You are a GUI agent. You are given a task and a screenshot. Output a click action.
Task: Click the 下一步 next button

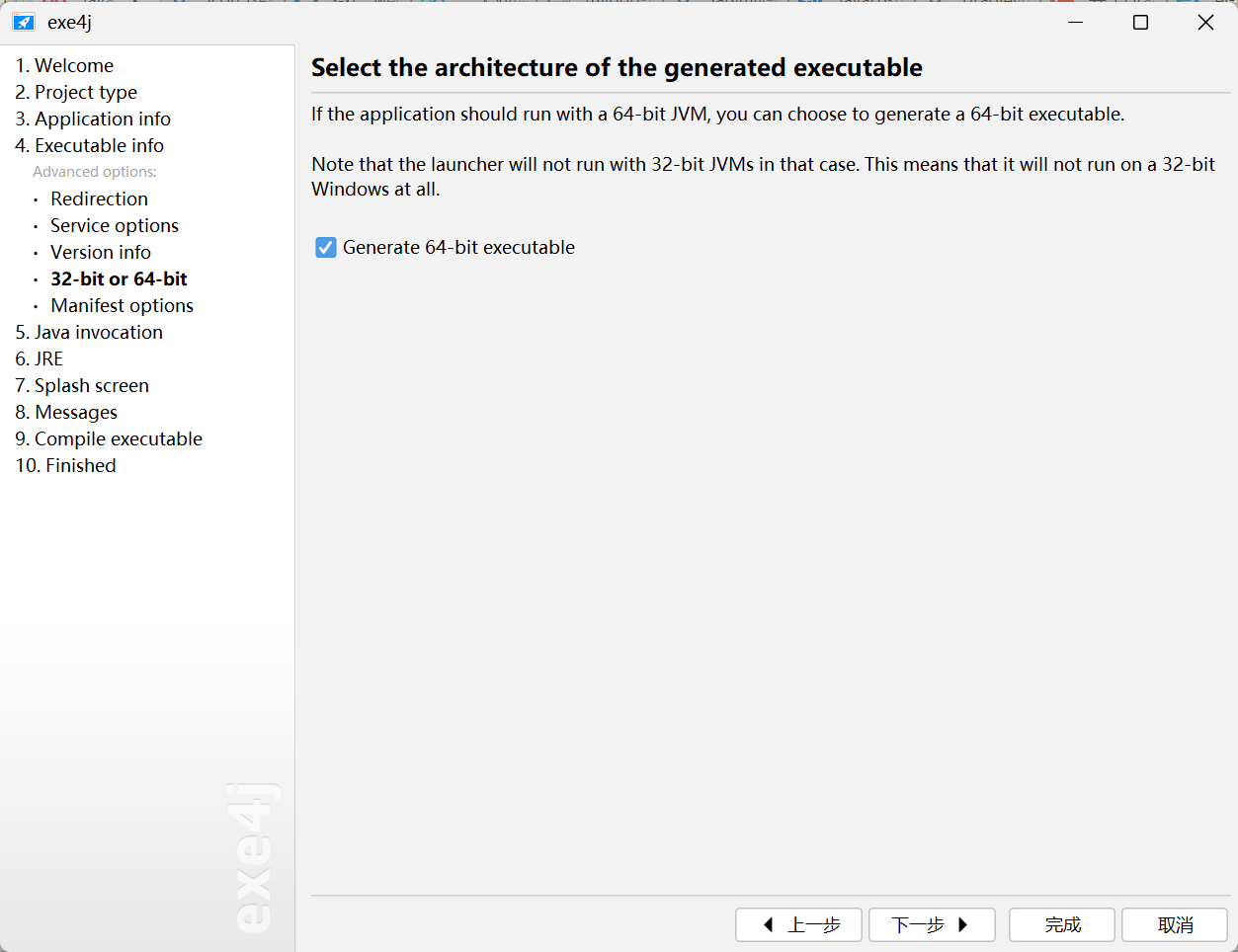pyautogui.click(x=932, y=925)
